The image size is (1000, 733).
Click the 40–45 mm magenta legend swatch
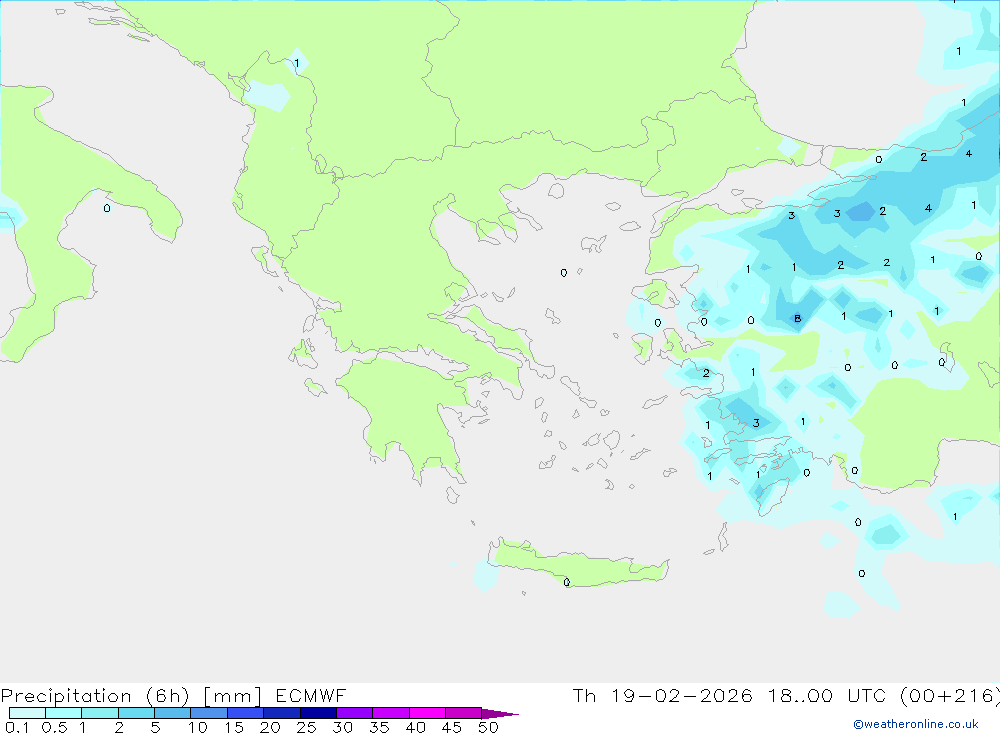427,713
